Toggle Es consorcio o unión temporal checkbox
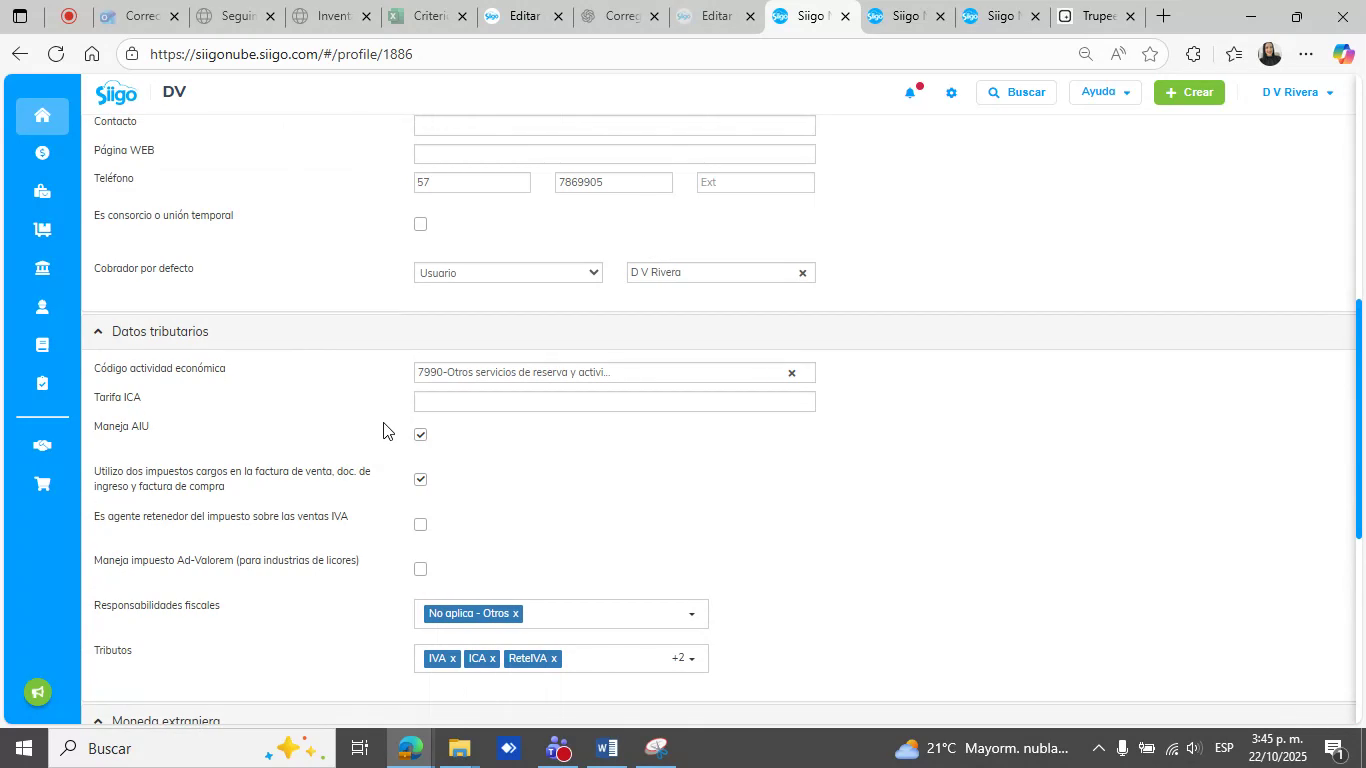Image resolution: width=1366 pixels, height=768 pixels. pos(420,224)
